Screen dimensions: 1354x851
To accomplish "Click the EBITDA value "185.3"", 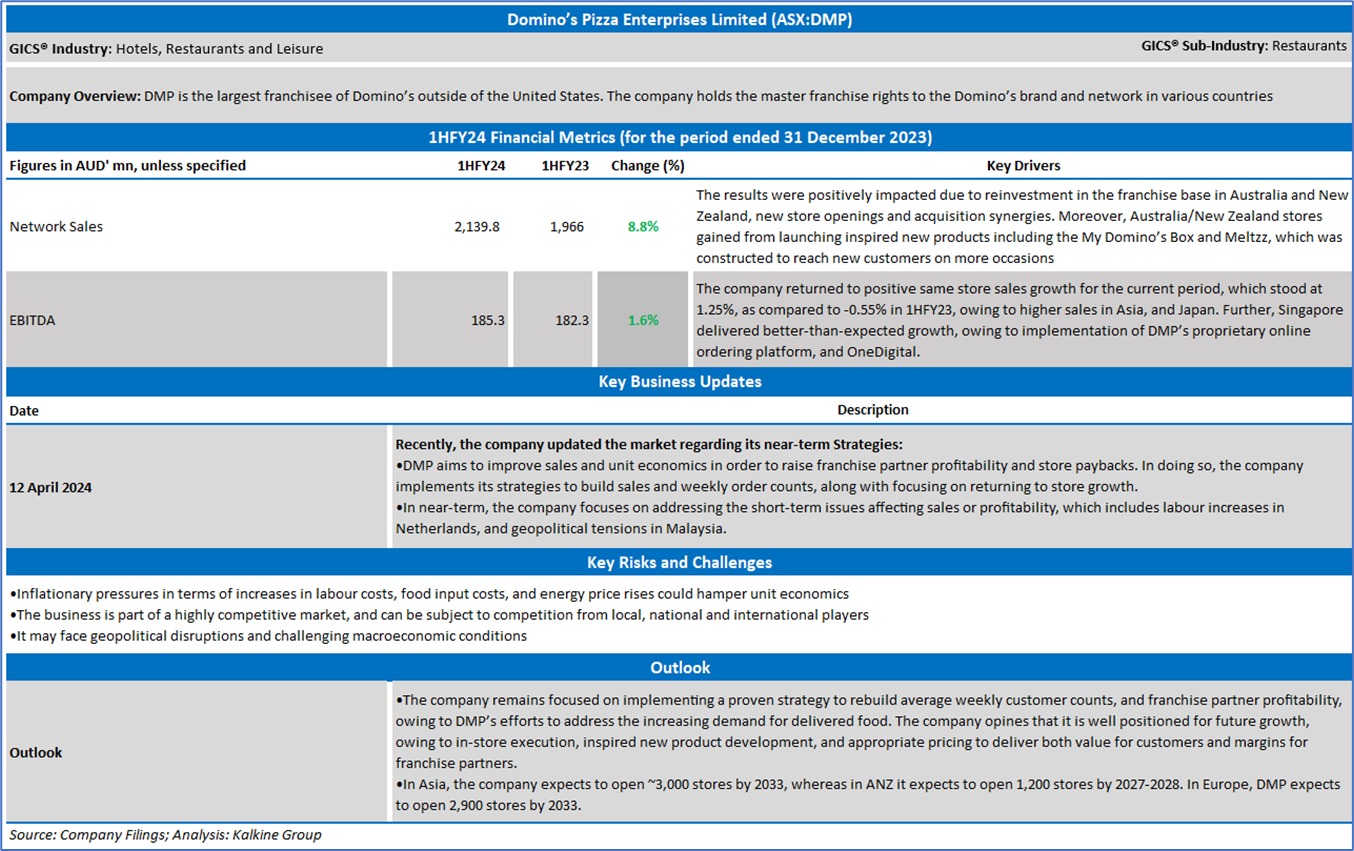I will [487, 320].
